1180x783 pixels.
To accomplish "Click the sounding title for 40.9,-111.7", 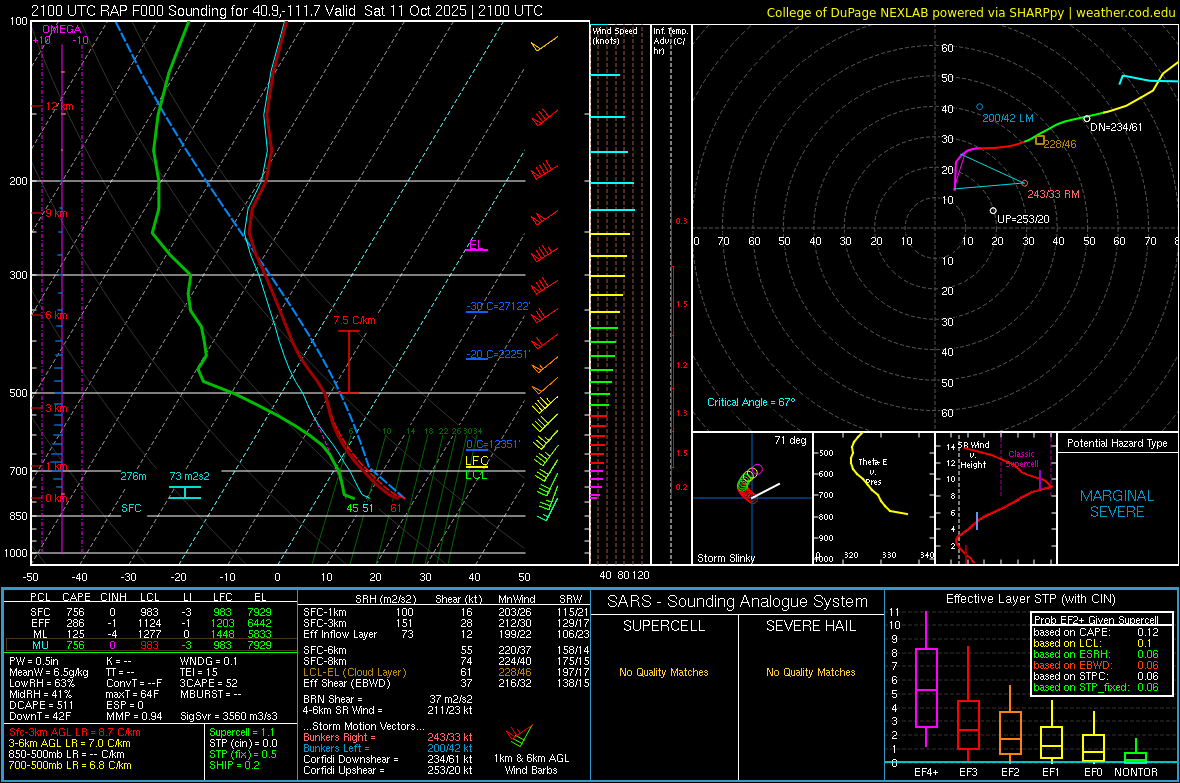I will tap(287, 11).
